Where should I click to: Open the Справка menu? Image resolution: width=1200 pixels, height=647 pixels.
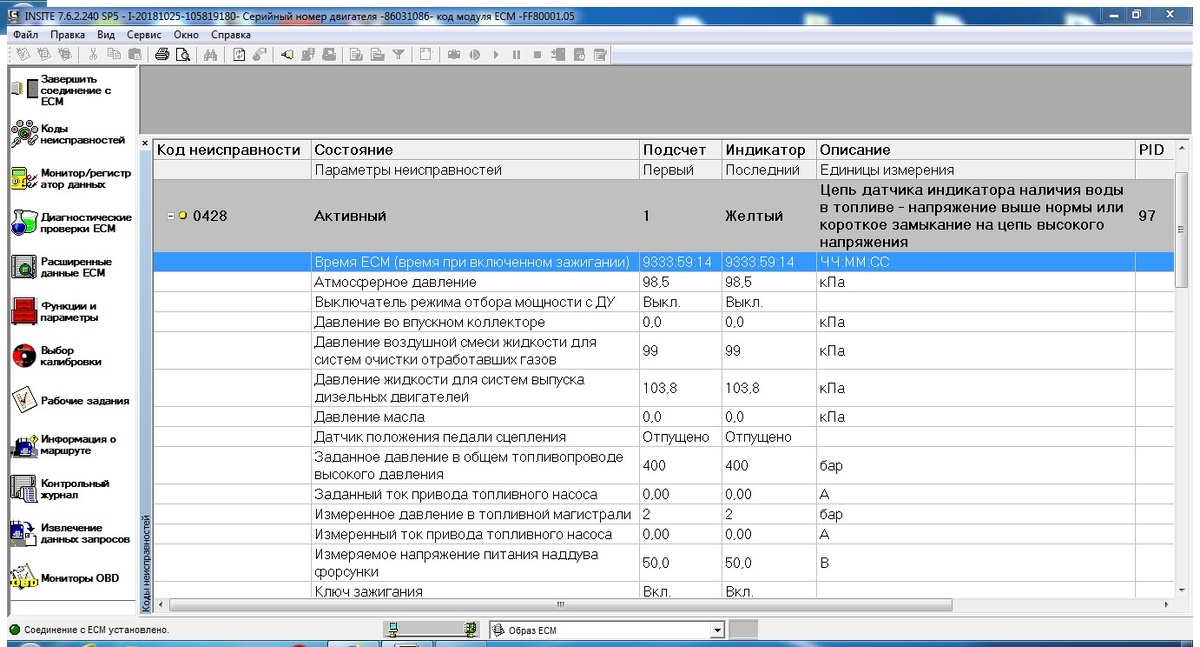pyautogui.click(x=231, y=34)
